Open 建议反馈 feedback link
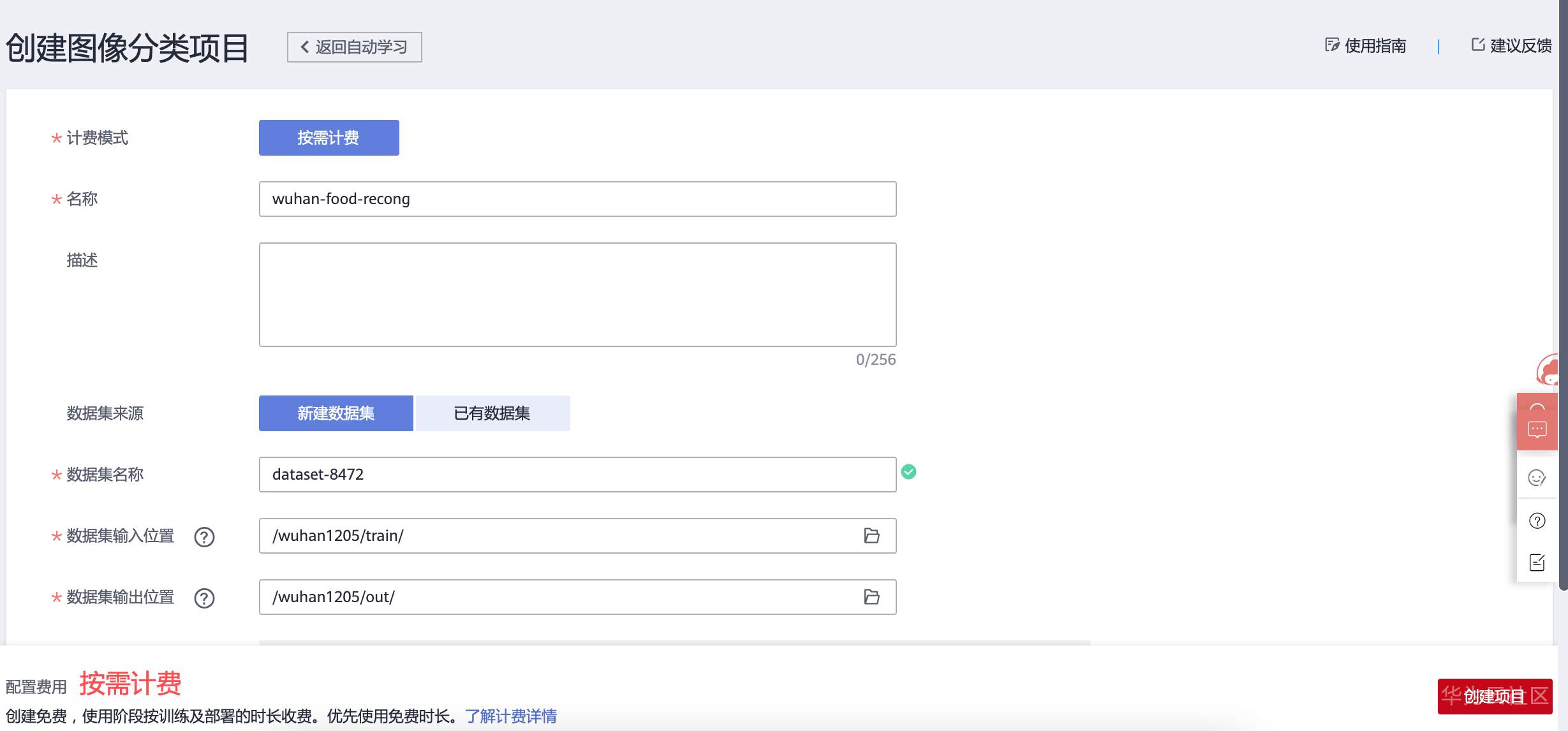1568x731 pixels. click(1511, 46)
